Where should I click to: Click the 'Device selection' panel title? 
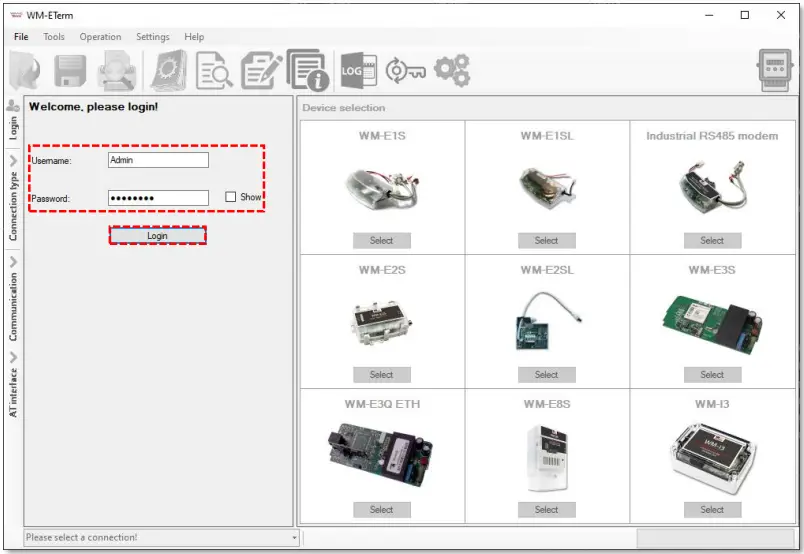tap(344, 108)
